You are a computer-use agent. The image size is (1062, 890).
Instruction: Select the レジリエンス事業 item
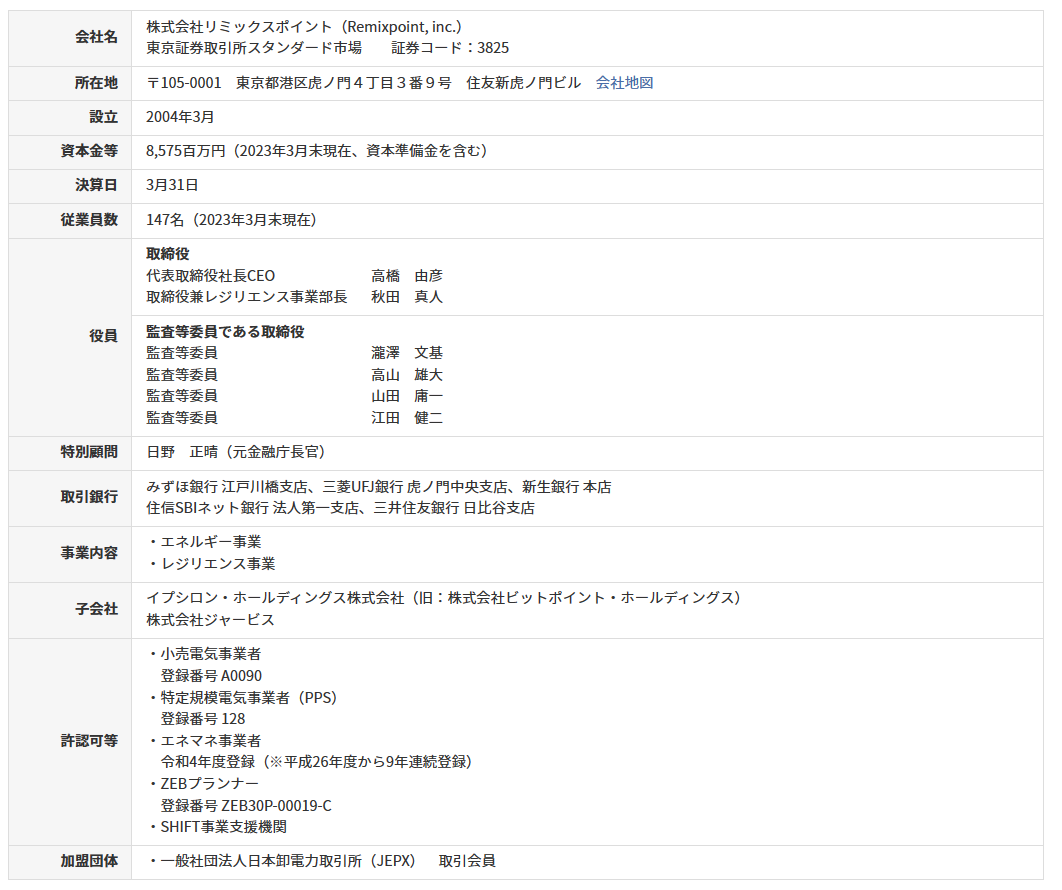coord(218,564)
